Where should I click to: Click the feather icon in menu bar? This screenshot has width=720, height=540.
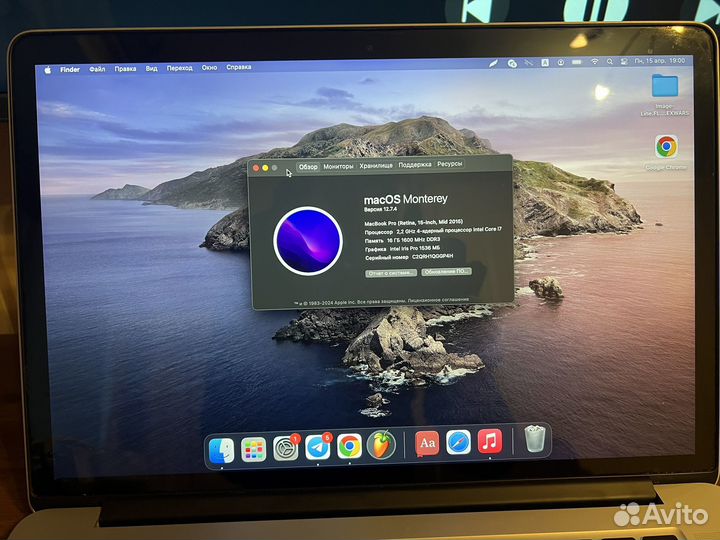494,63
